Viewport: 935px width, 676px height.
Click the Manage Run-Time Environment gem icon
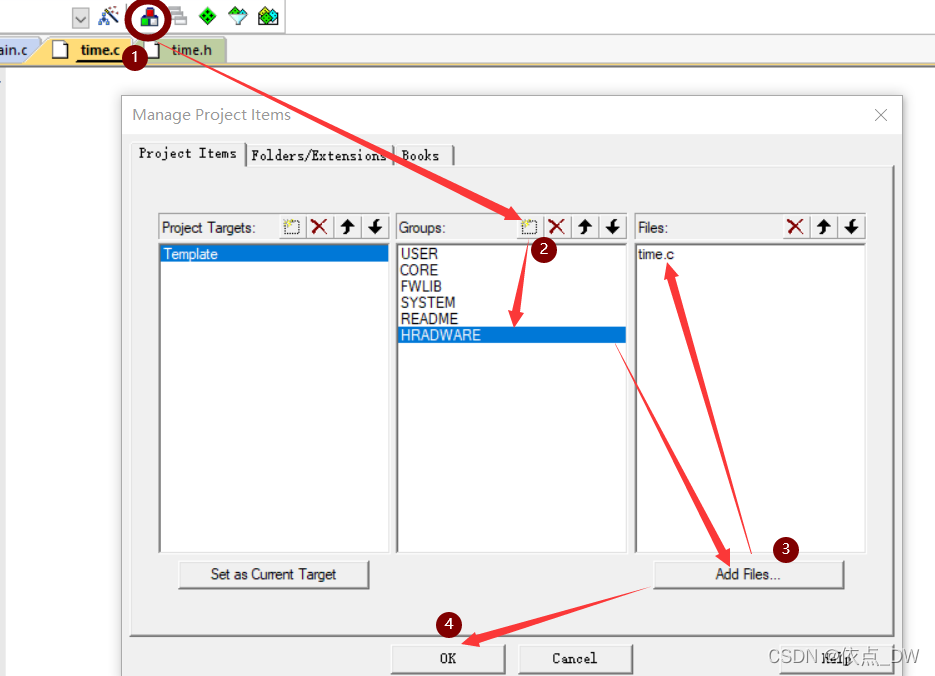[237, 16]
